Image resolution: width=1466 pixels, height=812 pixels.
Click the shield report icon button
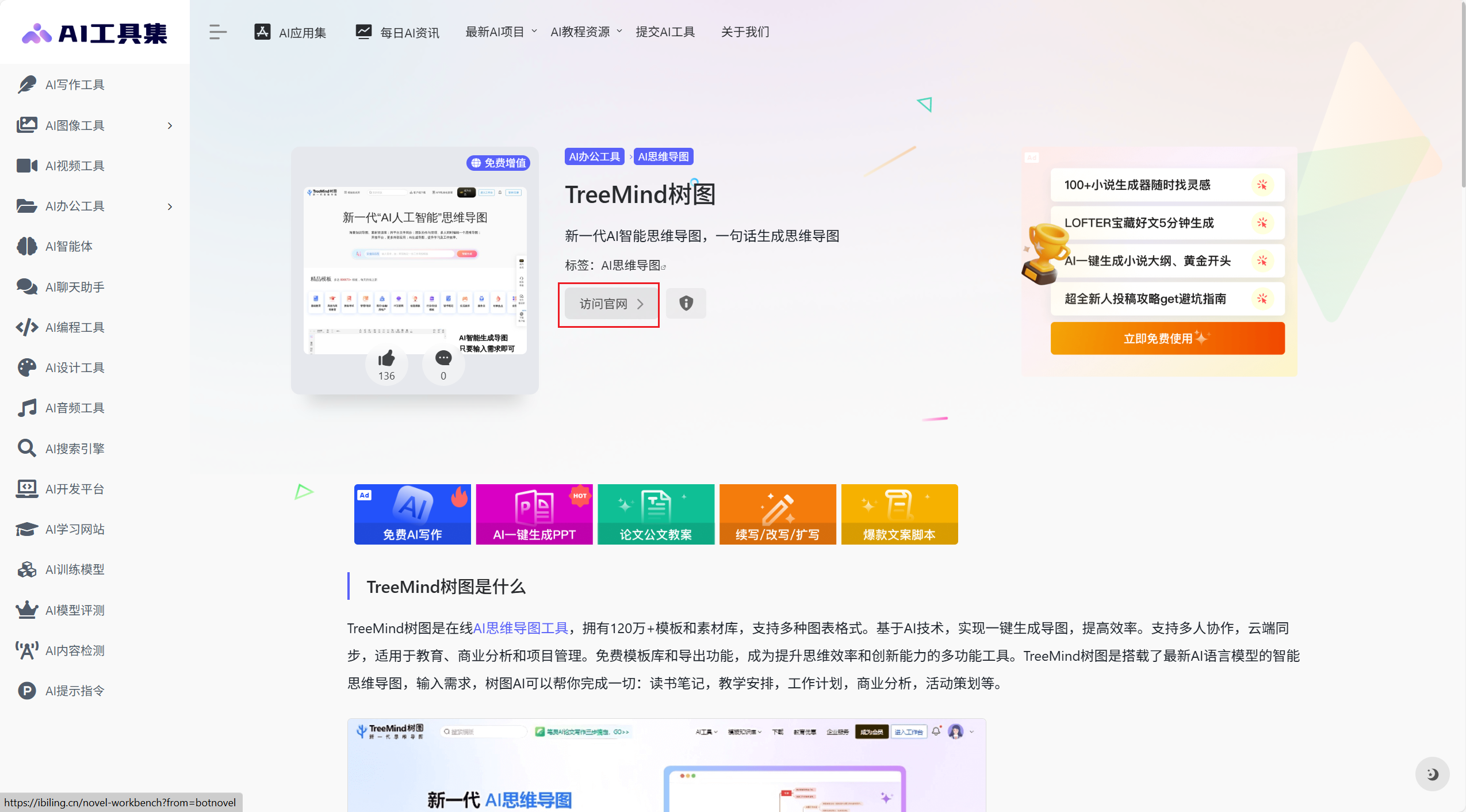click(686, 303)
